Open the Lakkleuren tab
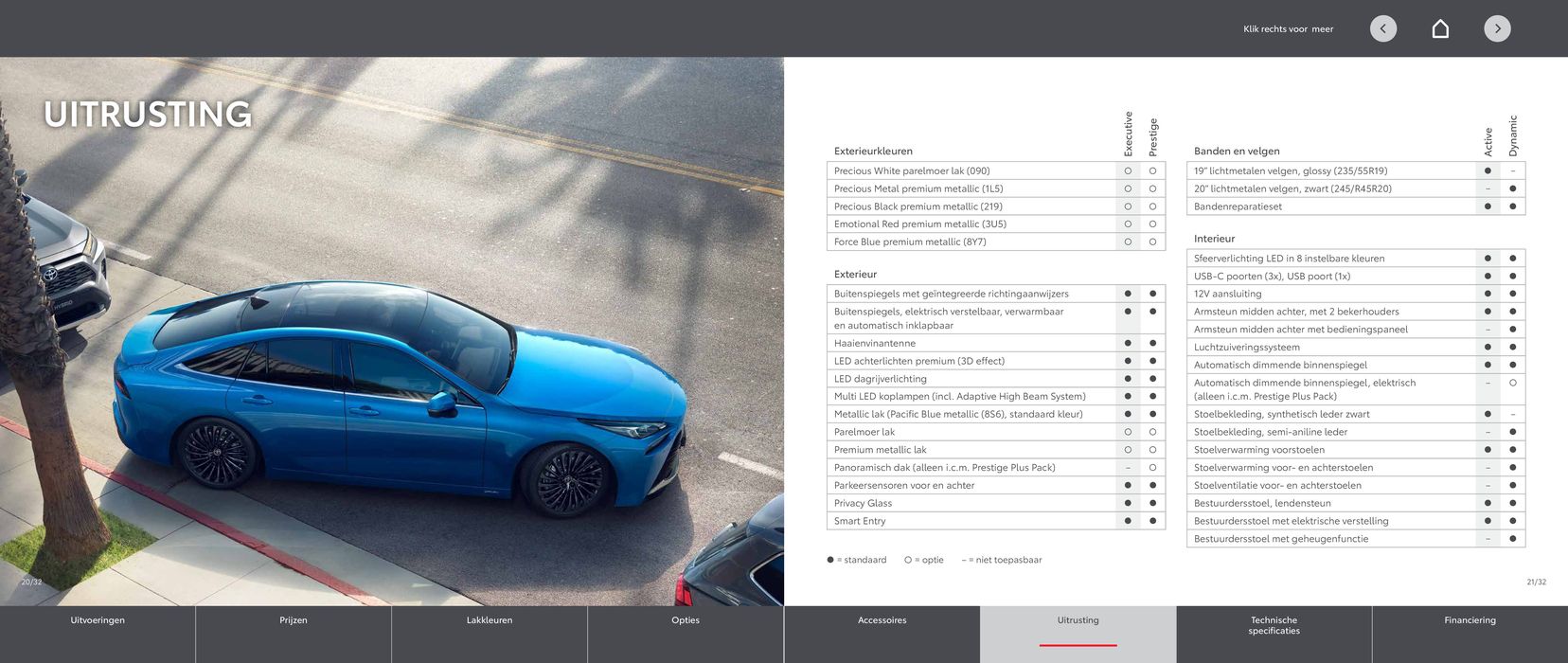The image size is (1568, 663). pyautogui.click(x=490, y=621)
